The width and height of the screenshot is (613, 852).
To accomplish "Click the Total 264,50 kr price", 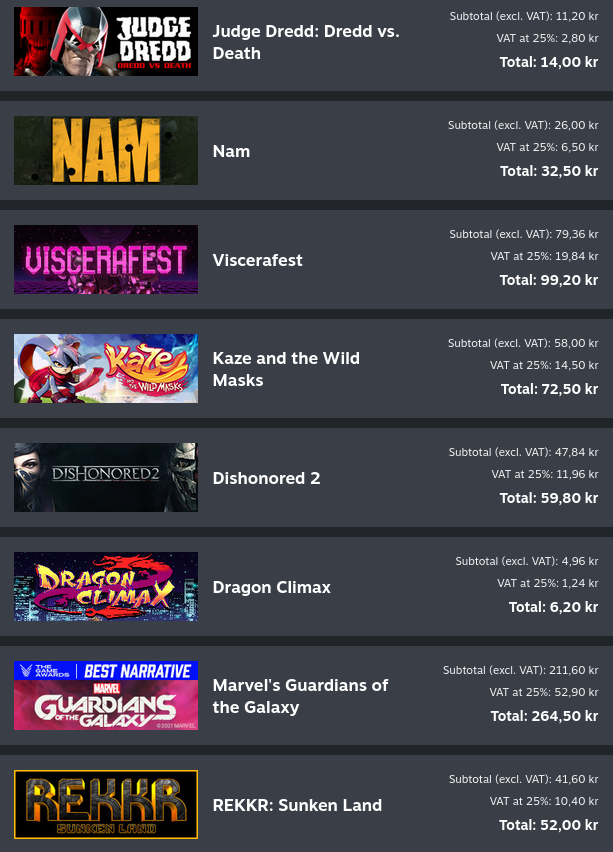I will click(x=544, y=716).
